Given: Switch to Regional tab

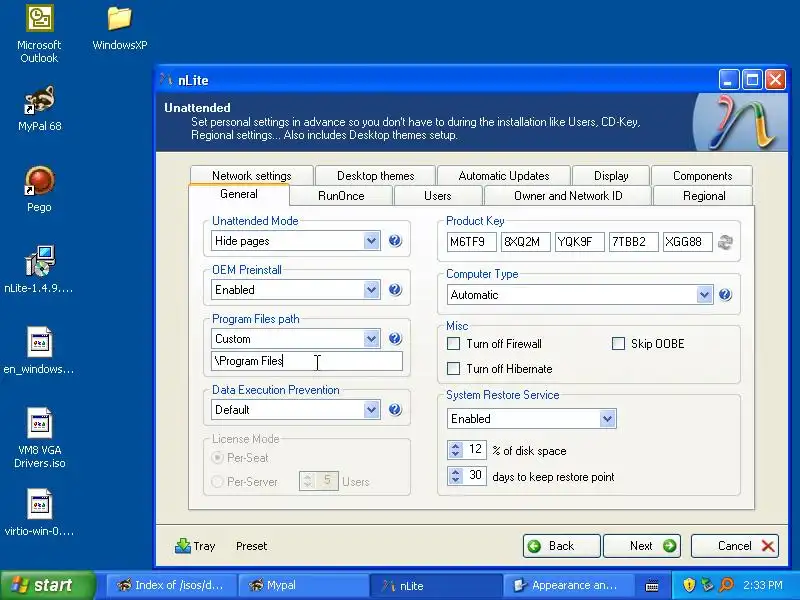Looking at the screenshot, I should 704,196.
